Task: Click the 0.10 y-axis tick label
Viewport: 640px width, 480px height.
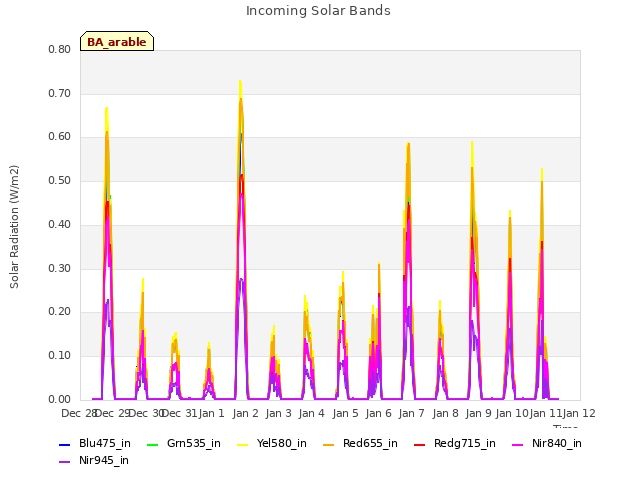Action: [60, 356]
